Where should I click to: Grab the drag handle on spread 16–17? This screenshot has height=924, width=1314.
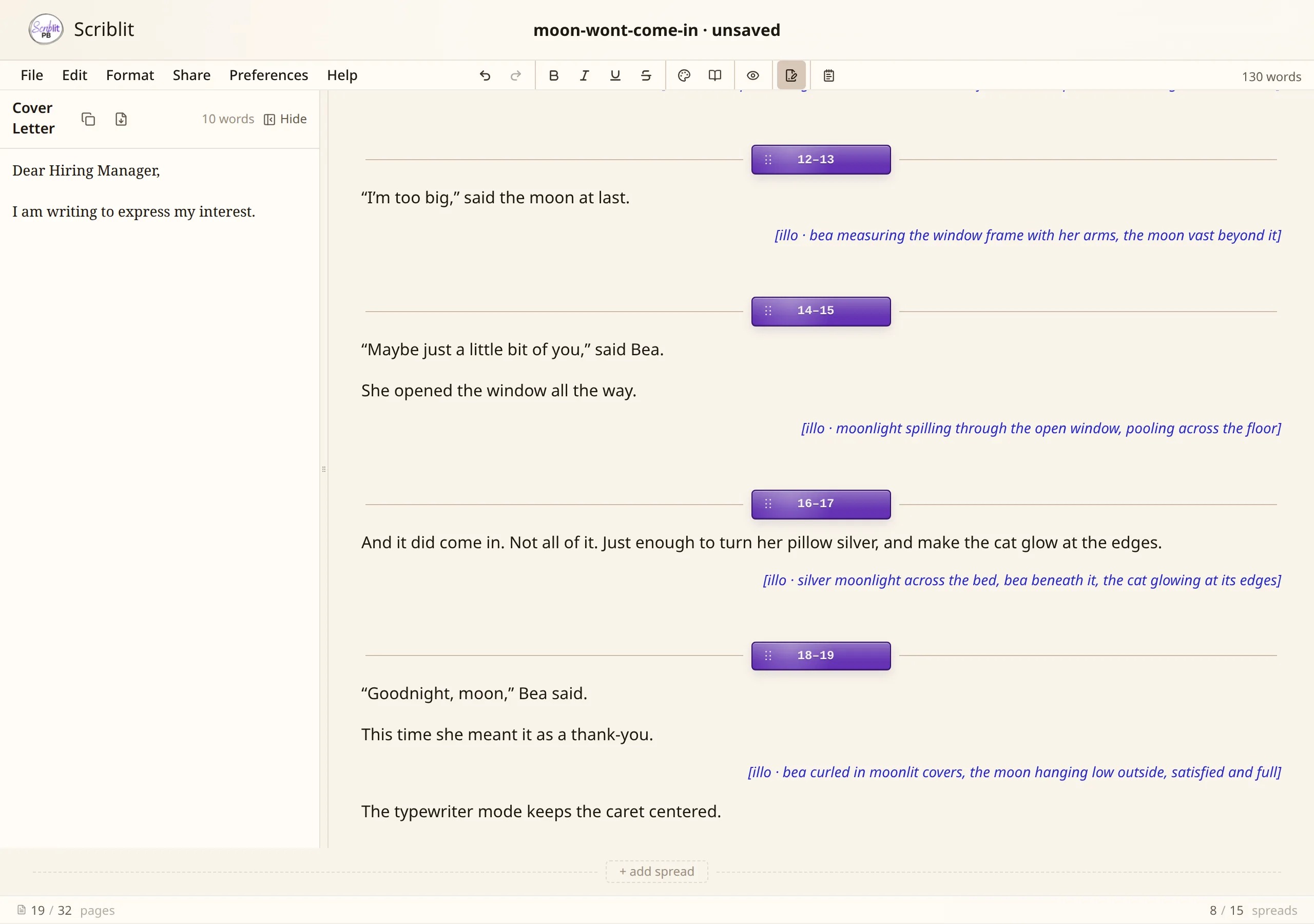point(768,504)
